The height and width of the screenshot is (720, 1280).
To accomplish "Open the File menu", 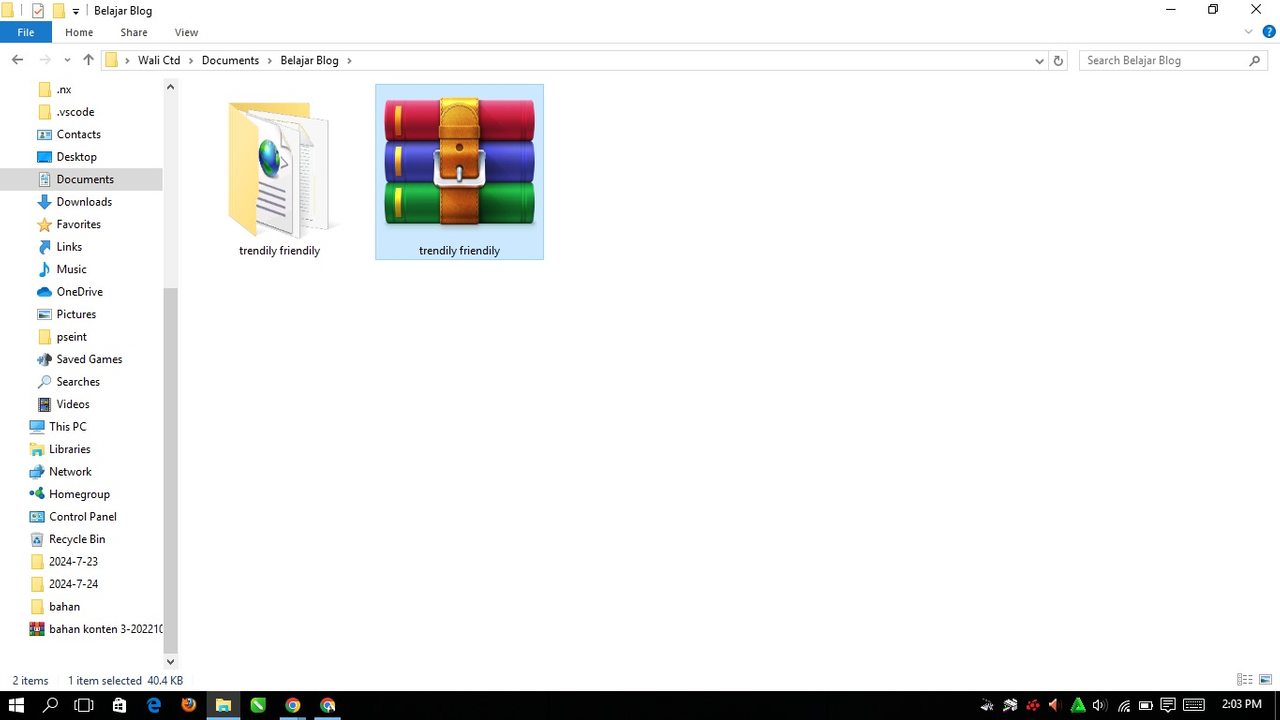I will 26,32.
